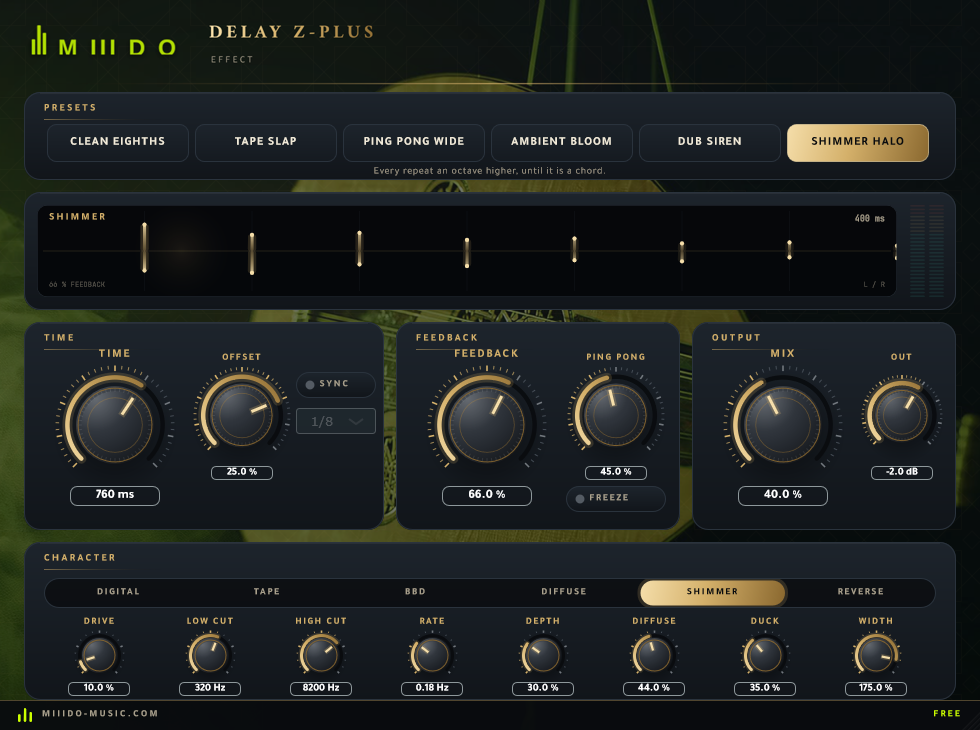Screen dimensions: 980x730
Task: Click the 760 ms time value field
Action: pyautogui.click(x=115, y=495)
